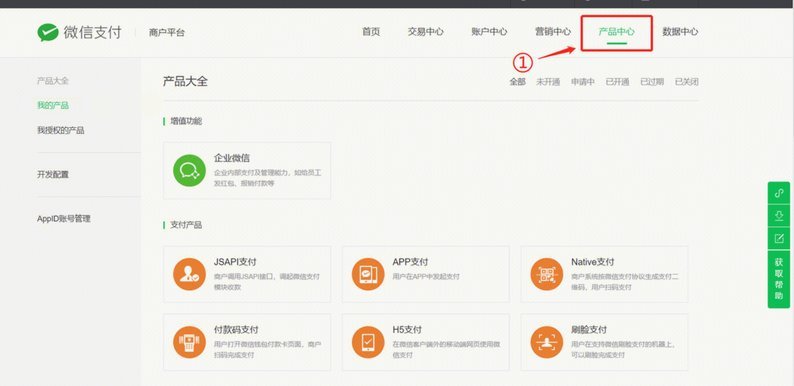Click the link icon in green side panel

click(779, 193)
